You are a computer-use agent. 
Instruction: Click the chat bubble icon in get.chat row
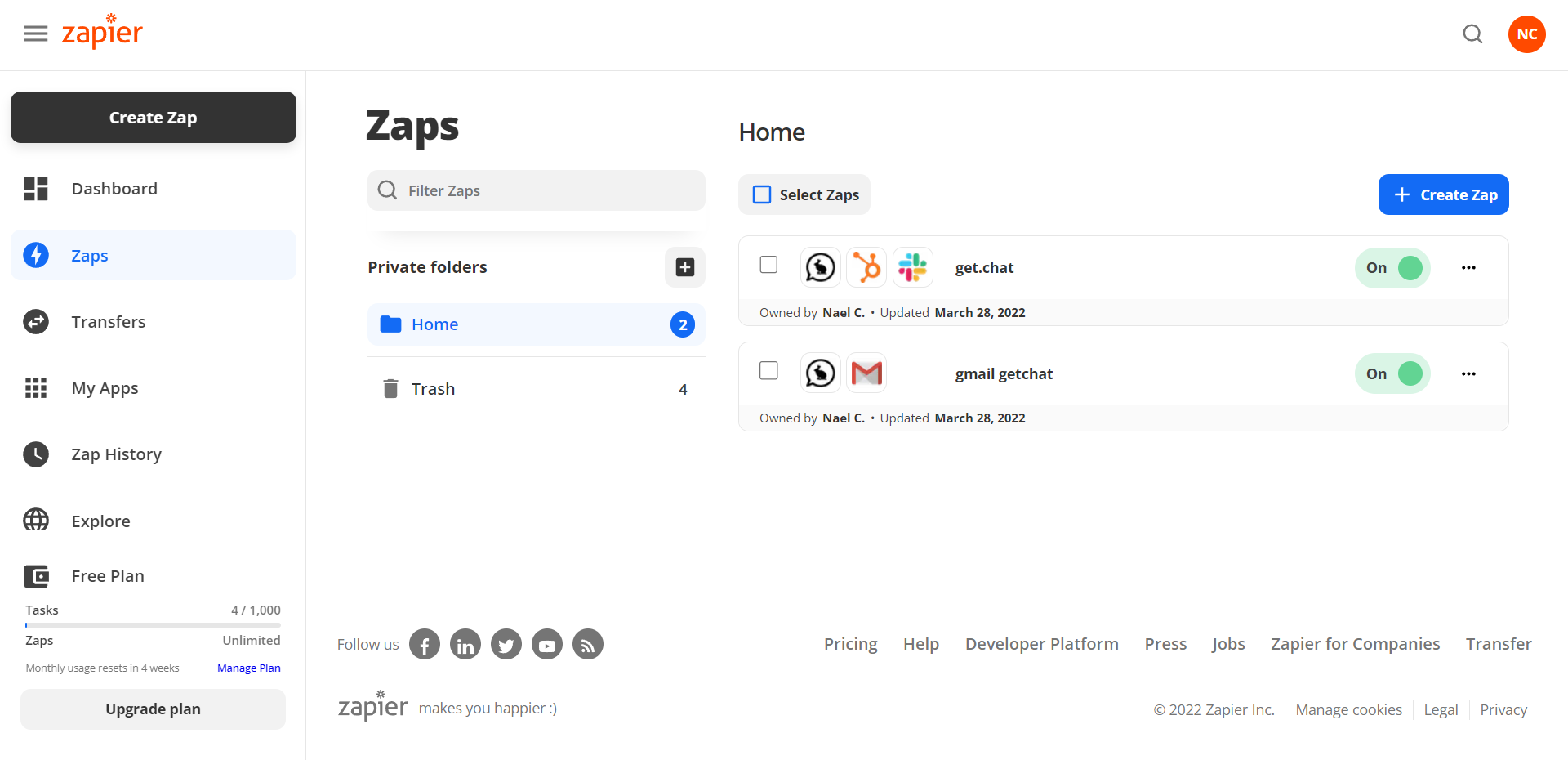coord(820,267)
